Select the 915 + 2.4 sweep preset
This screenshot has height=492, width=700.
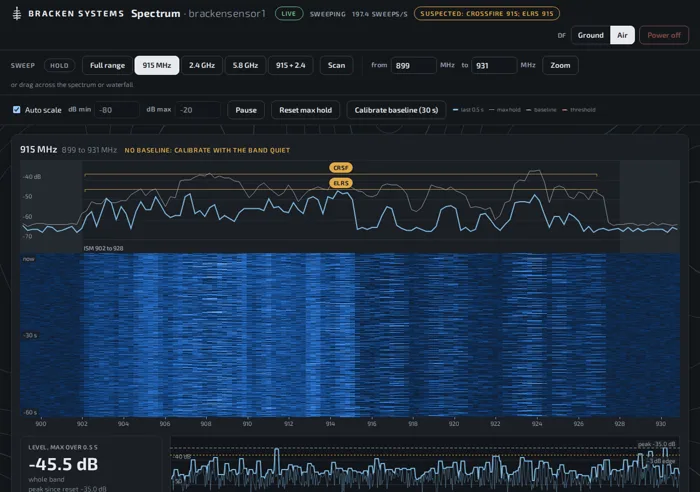[x=291, y=65]
